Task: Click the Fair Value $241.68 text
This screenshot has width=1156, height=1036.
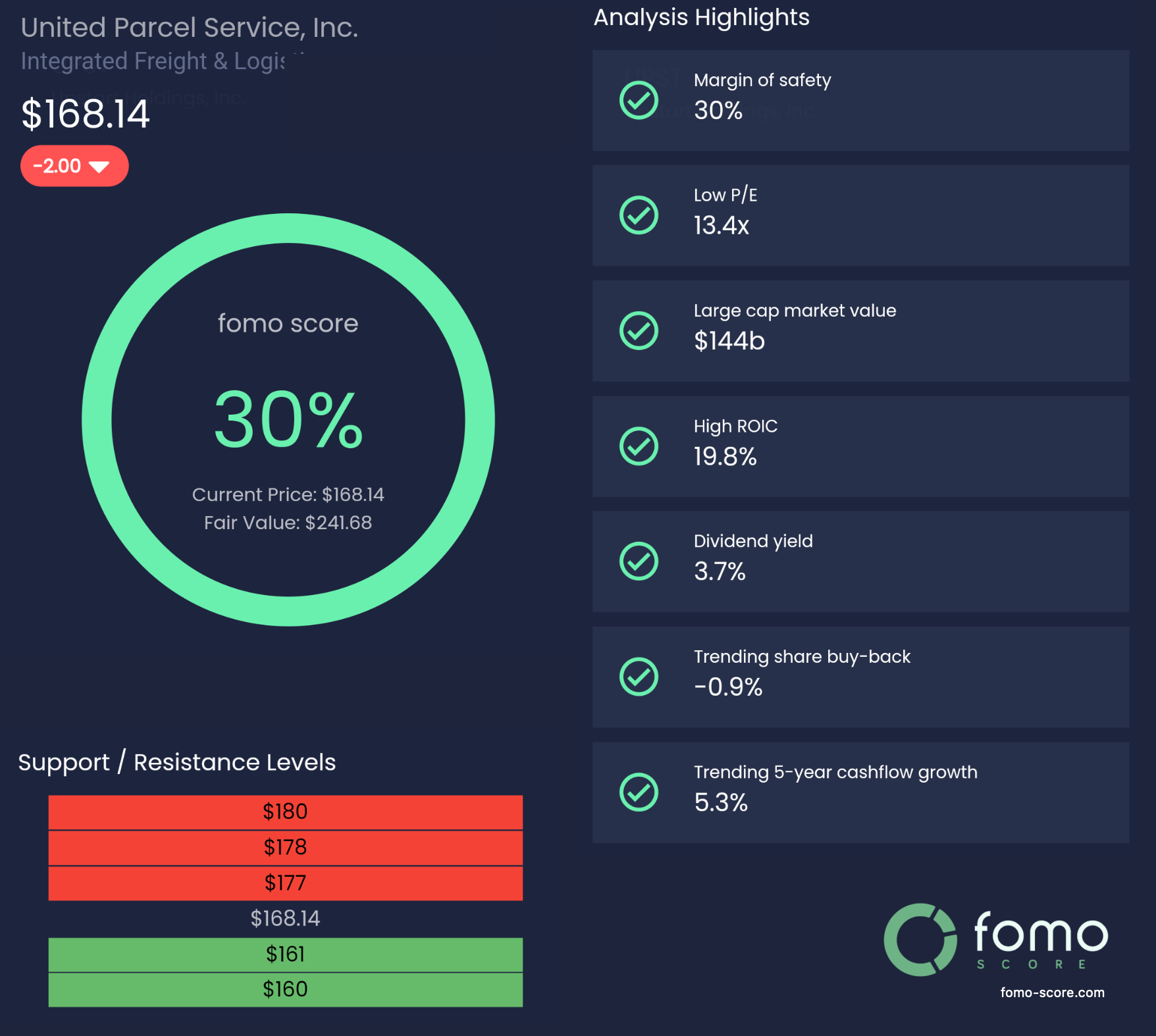Action: coord(288,523)
